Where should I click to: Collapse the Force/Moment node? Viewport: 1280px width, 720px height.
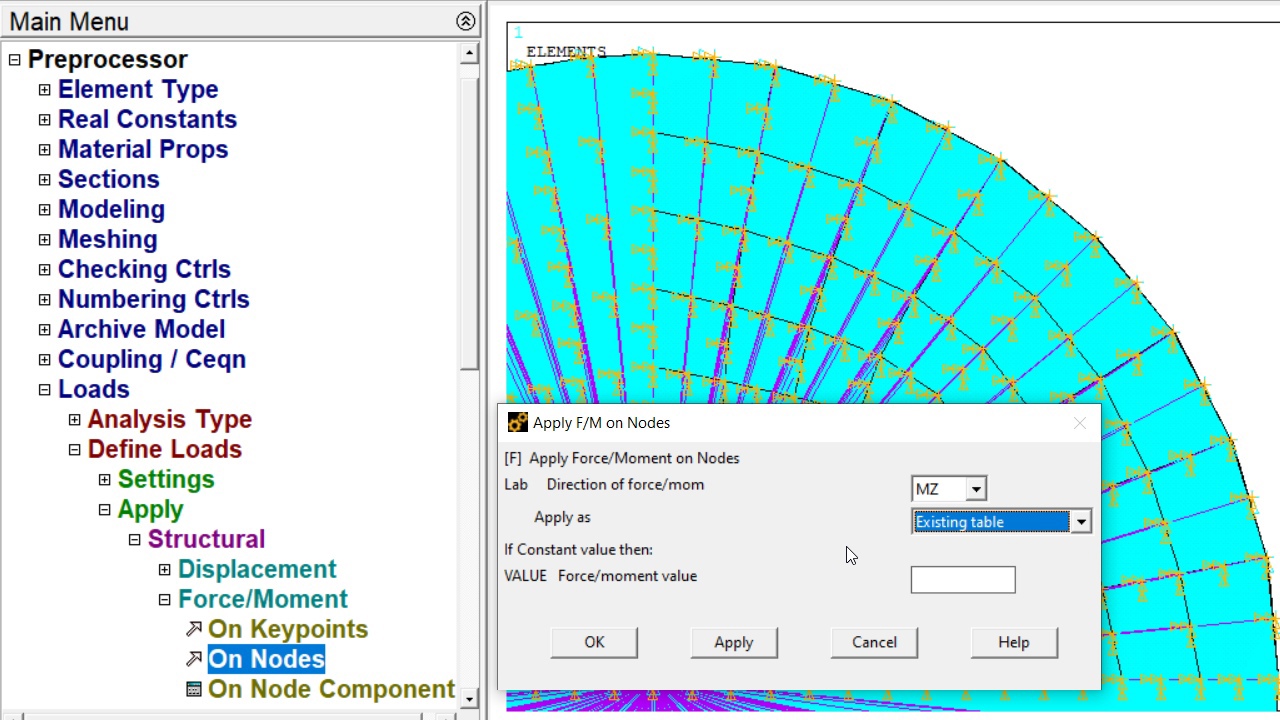click(x=165, y=600)
